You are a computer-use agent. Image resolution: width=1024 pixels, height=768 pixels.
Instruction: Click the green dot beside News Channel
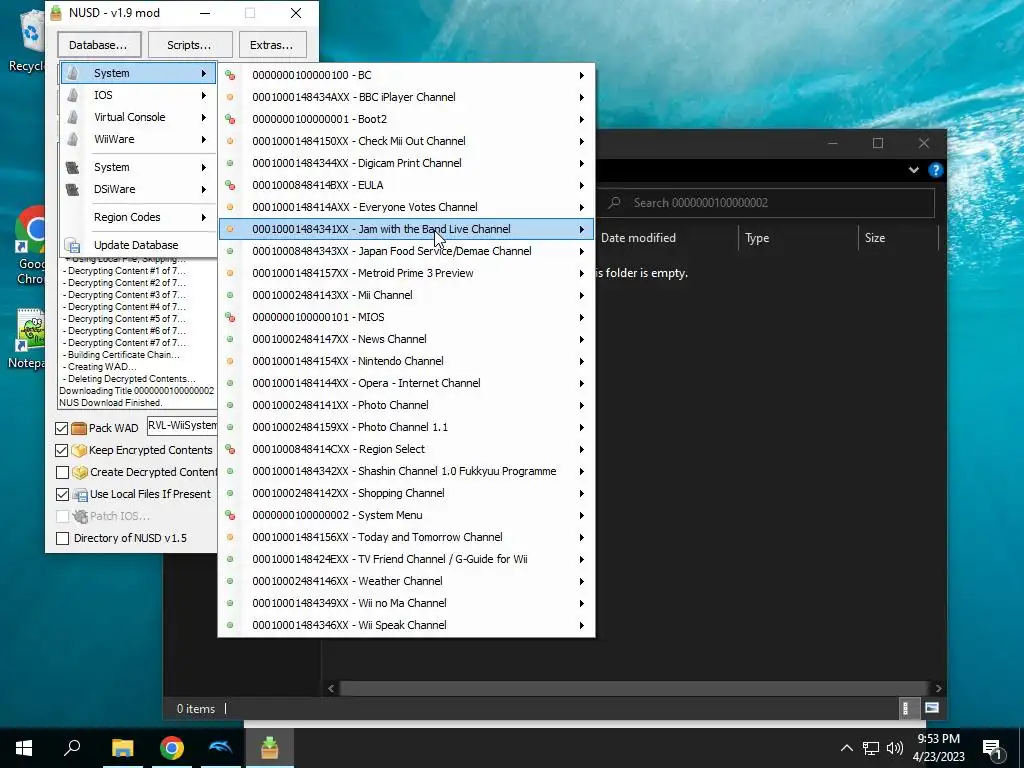(230, 339)
